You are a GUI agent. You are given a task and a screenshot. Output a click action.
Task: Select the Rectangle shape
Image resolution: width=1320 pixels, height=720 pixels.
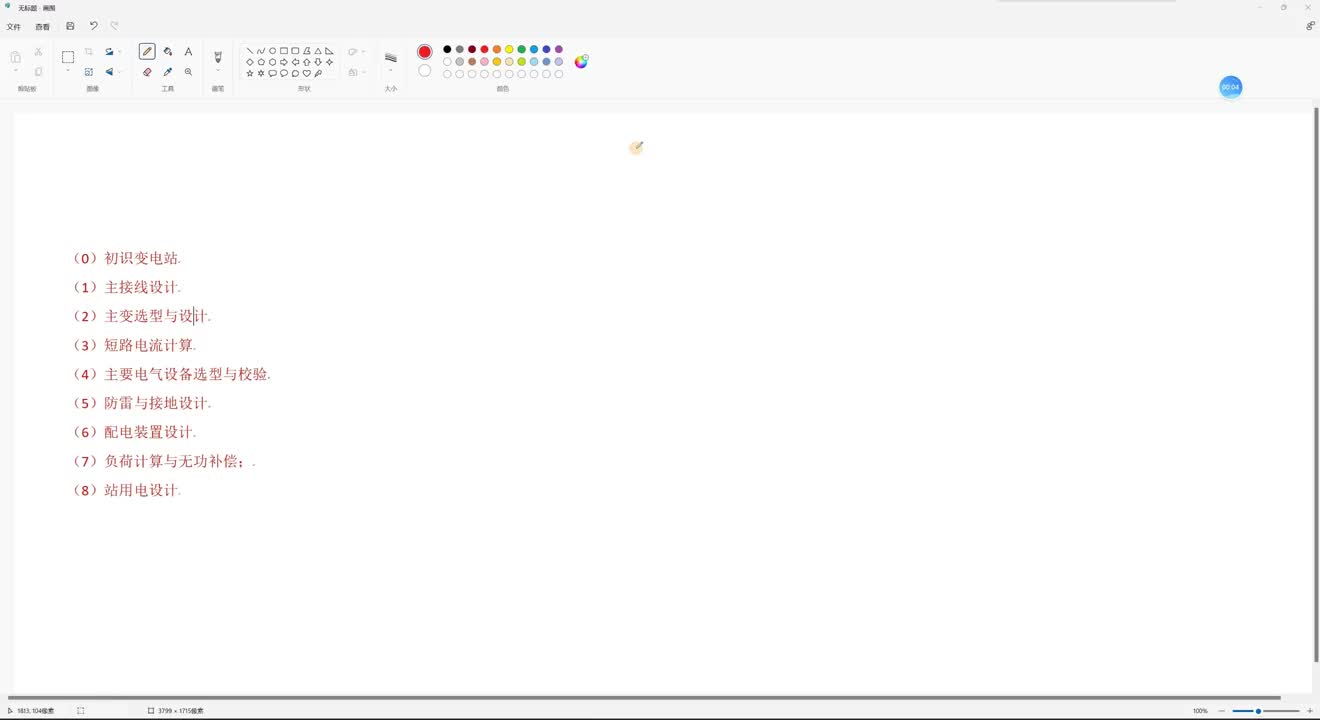pyautogui.click(x=284, y=50)
